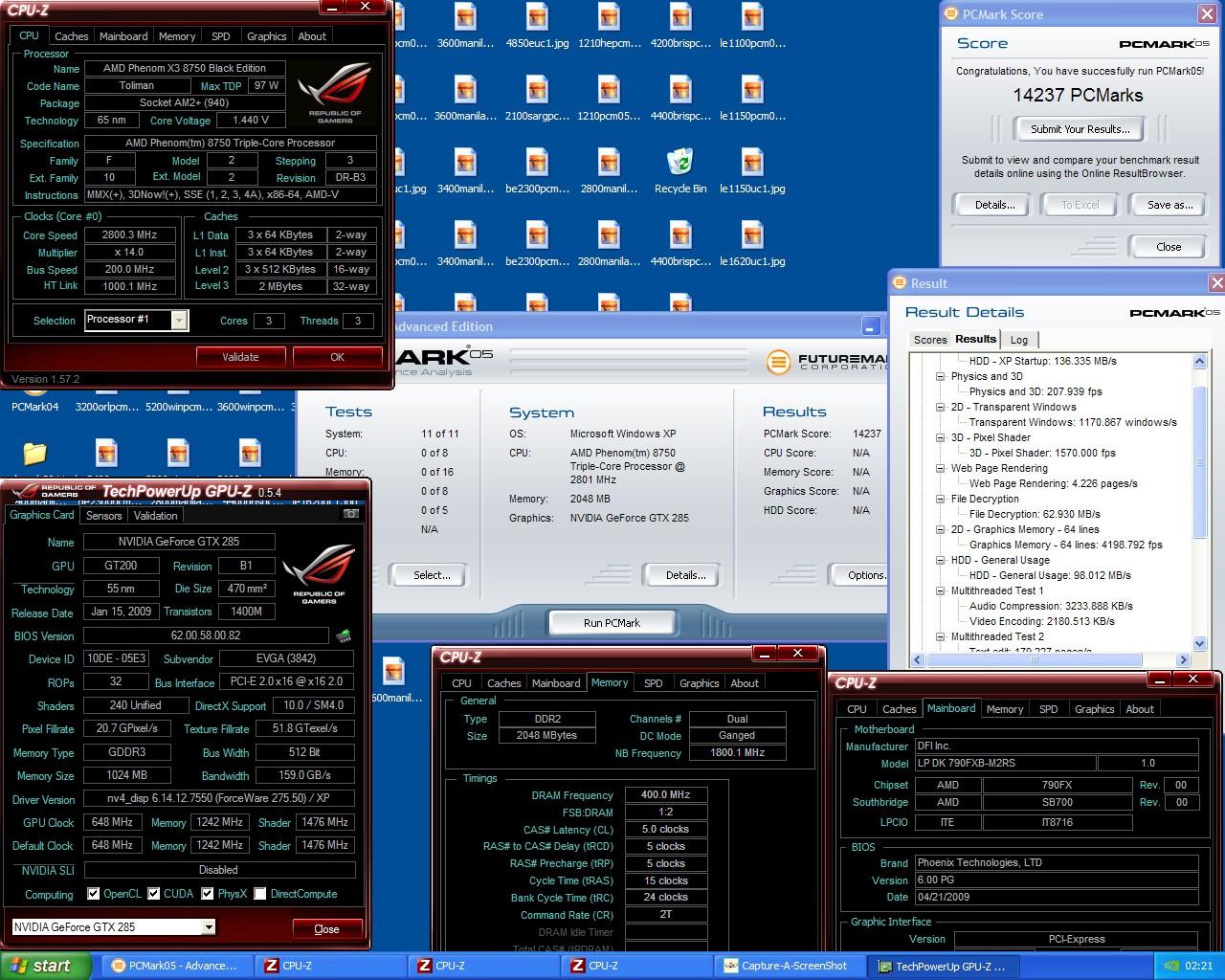Switch to Capture-A-ScreenShot taskbar button
The width and height of the screenshot is (1225, 980).
791,966
